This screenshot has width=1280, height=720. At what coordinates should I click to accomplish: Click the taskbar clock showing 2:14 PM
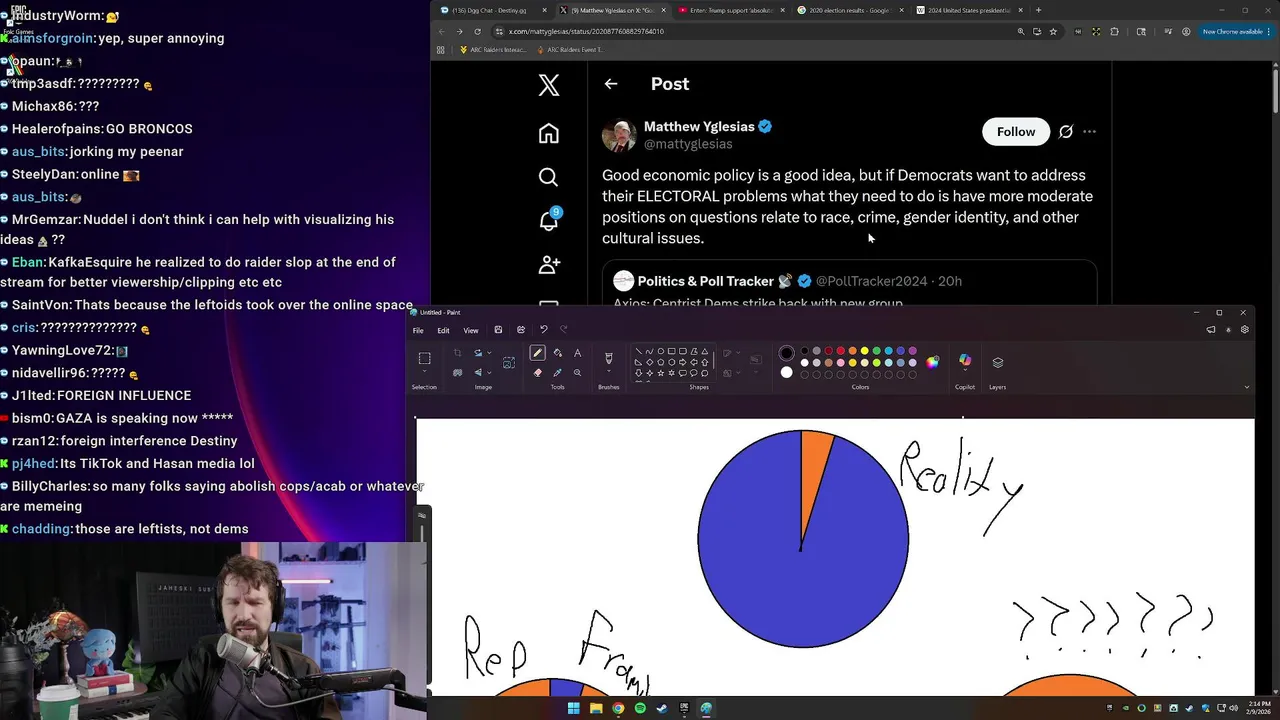(1259, 708)
